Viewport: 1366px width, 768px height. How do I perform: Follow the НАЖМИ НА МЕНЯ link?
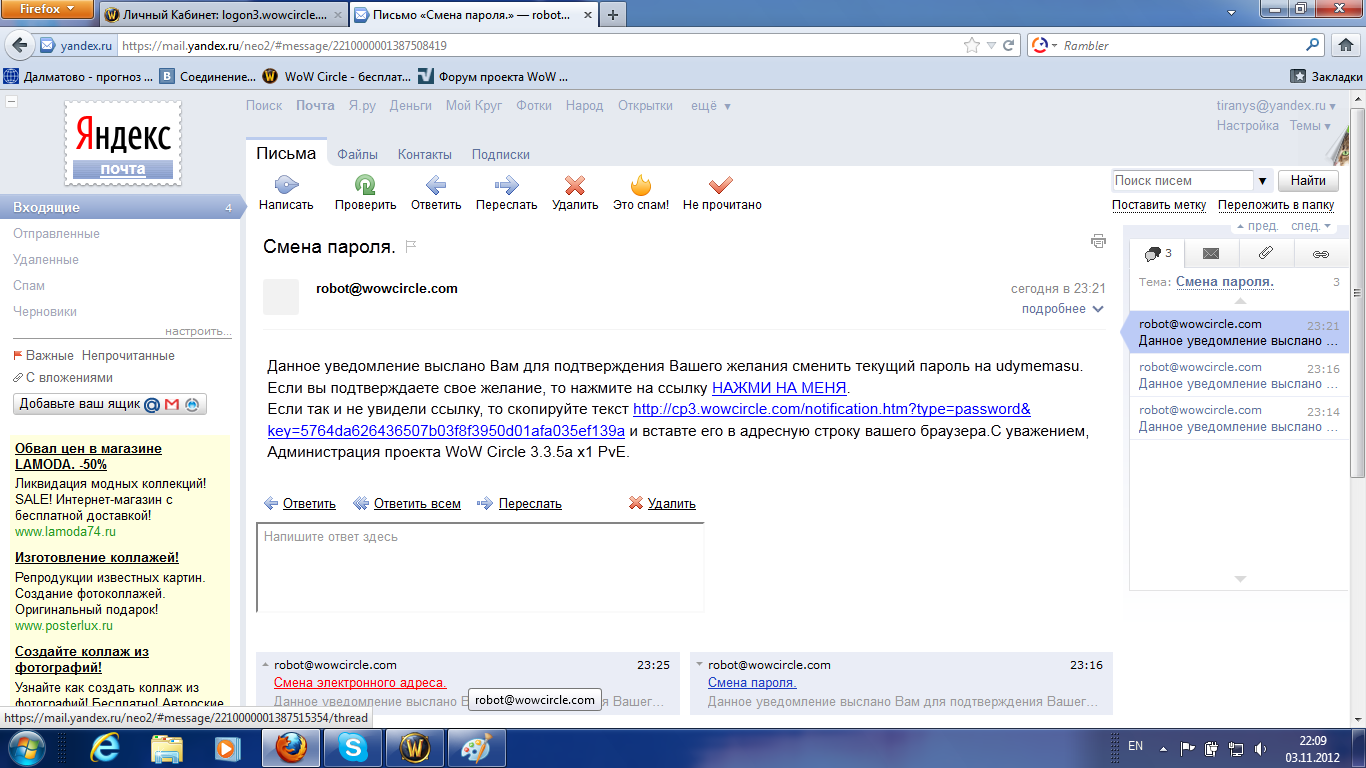779,387
